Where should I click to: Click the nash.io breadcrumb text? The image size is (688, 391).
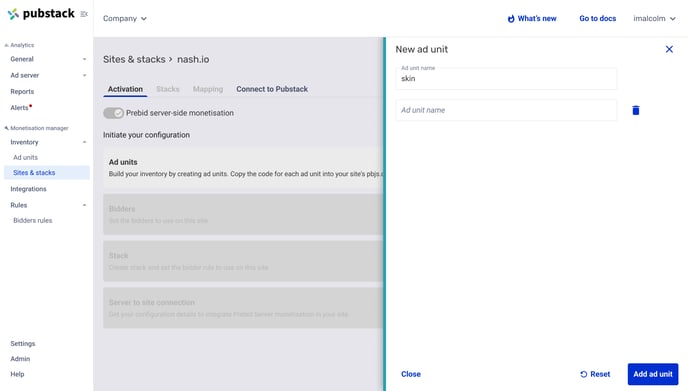point(193,59)
